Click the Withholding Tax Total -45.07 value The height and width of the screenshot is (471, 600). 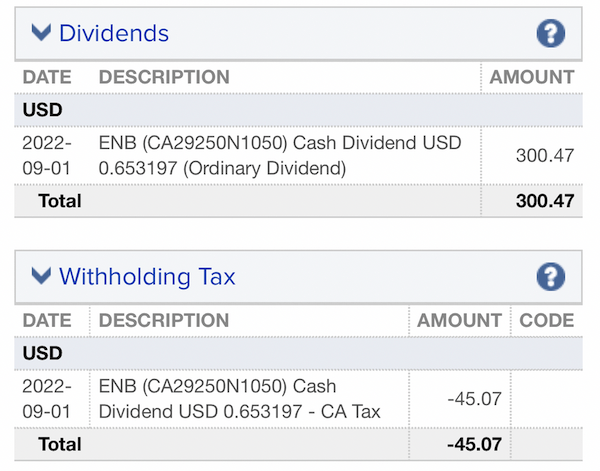(x=474, y=444)
